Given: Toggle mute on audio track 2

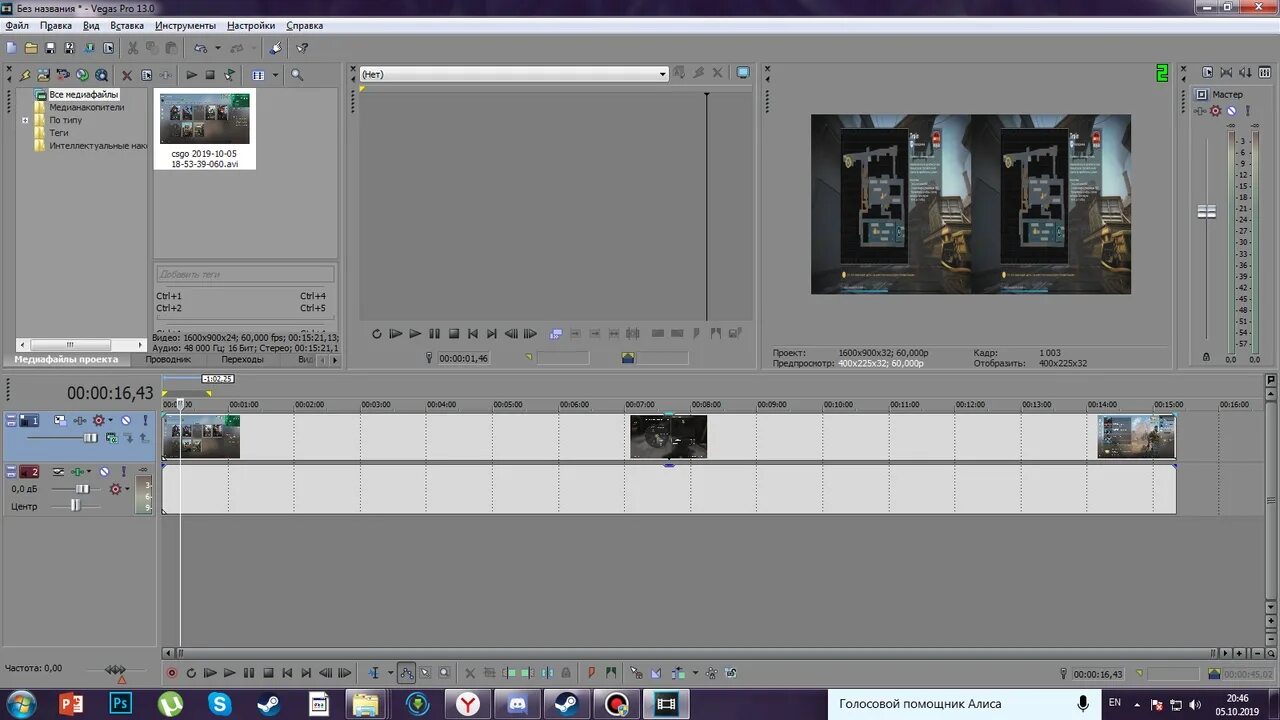Looking at the screenshot, I should tap(104, 472).
